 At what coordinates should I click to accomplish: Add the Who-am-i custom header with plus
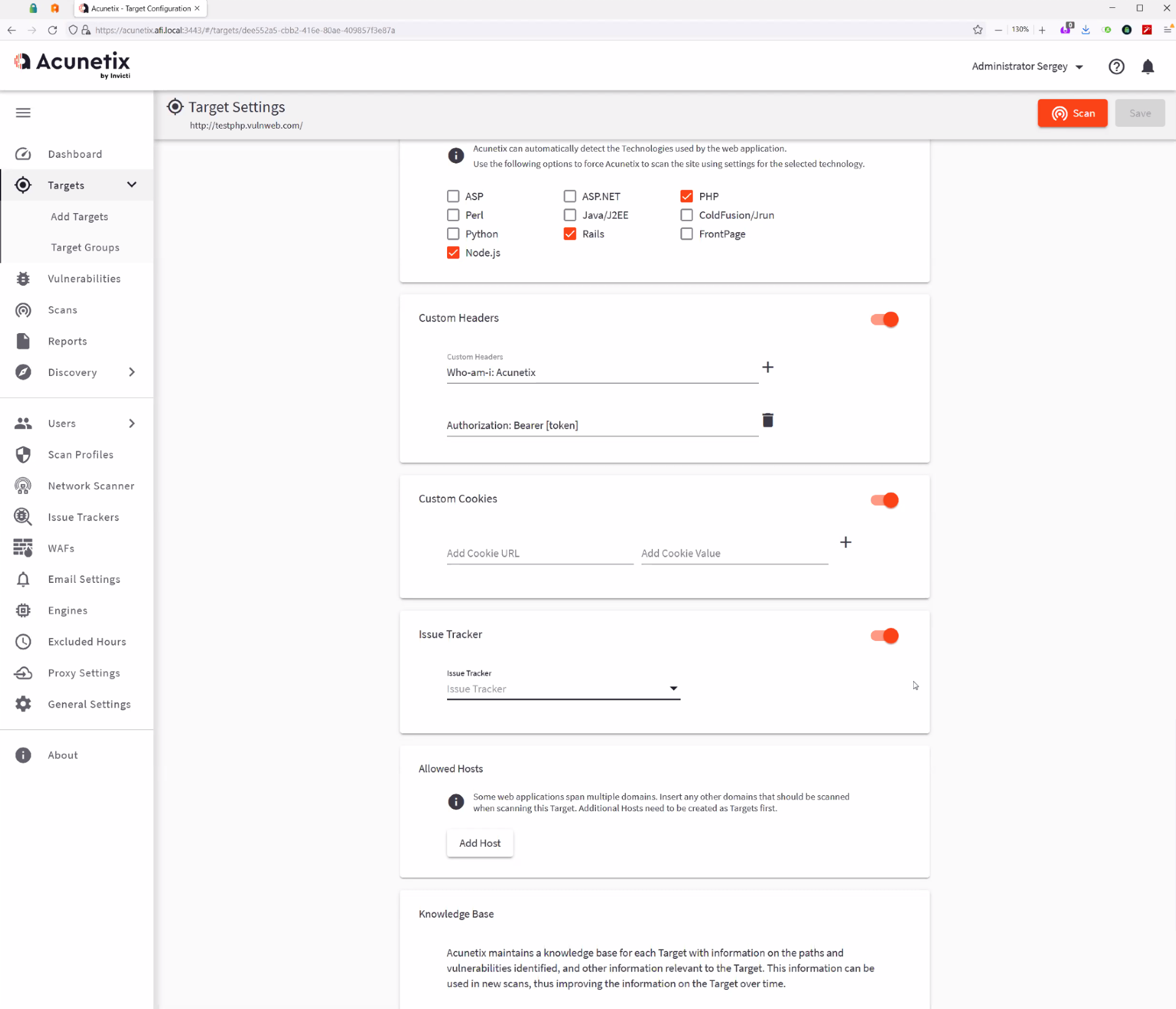pyautogui.click(x=767, y=367)
